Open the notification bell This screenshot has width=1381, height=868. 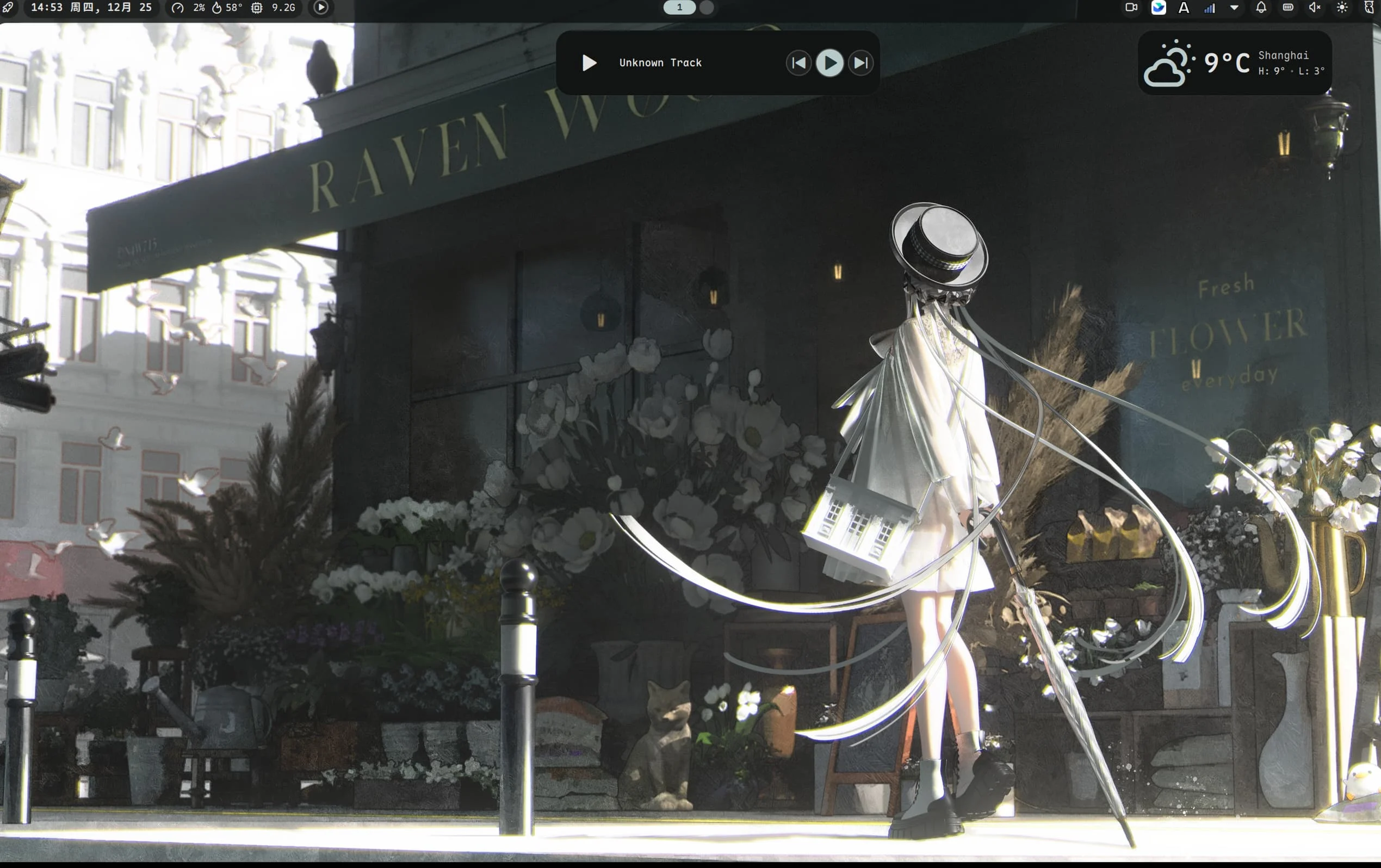(x=1261, y=8)
